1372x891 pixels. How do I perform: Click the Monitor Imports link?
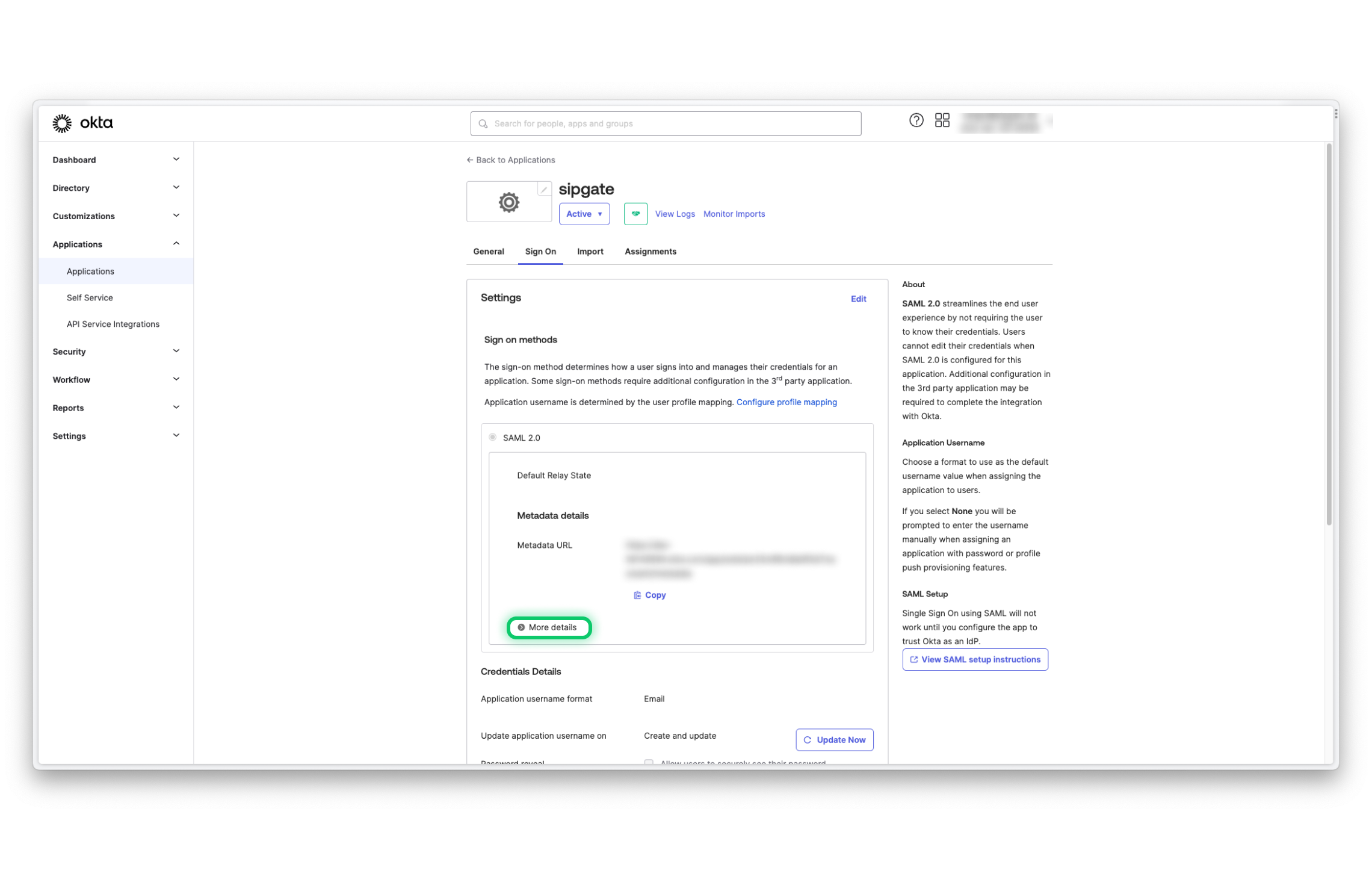(734, 214)
